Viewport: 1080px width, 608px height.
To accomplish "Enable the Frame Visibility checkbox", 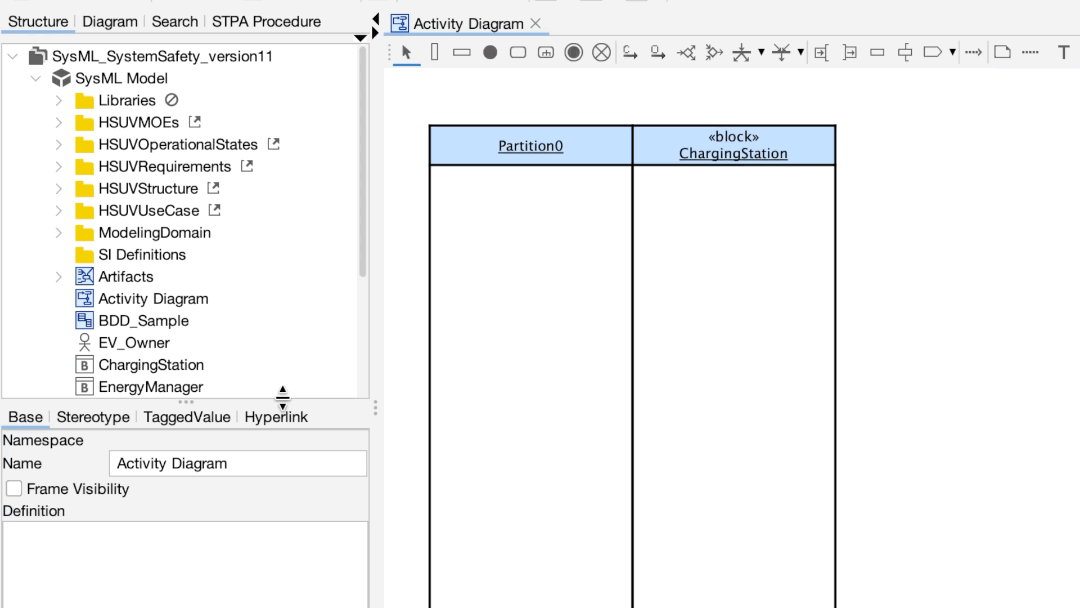I will [x=14, y=489].
